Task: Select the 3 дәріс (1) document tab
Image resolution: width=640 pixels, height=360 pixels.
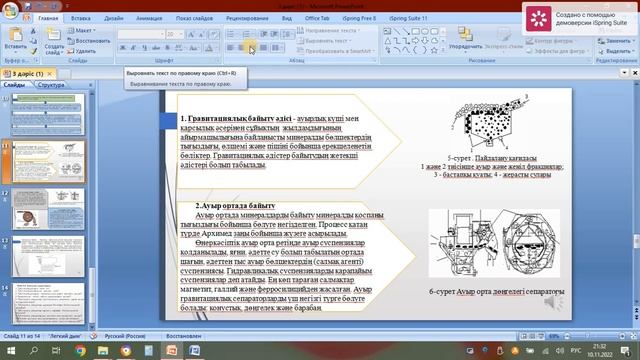Action: coord(28,74)
